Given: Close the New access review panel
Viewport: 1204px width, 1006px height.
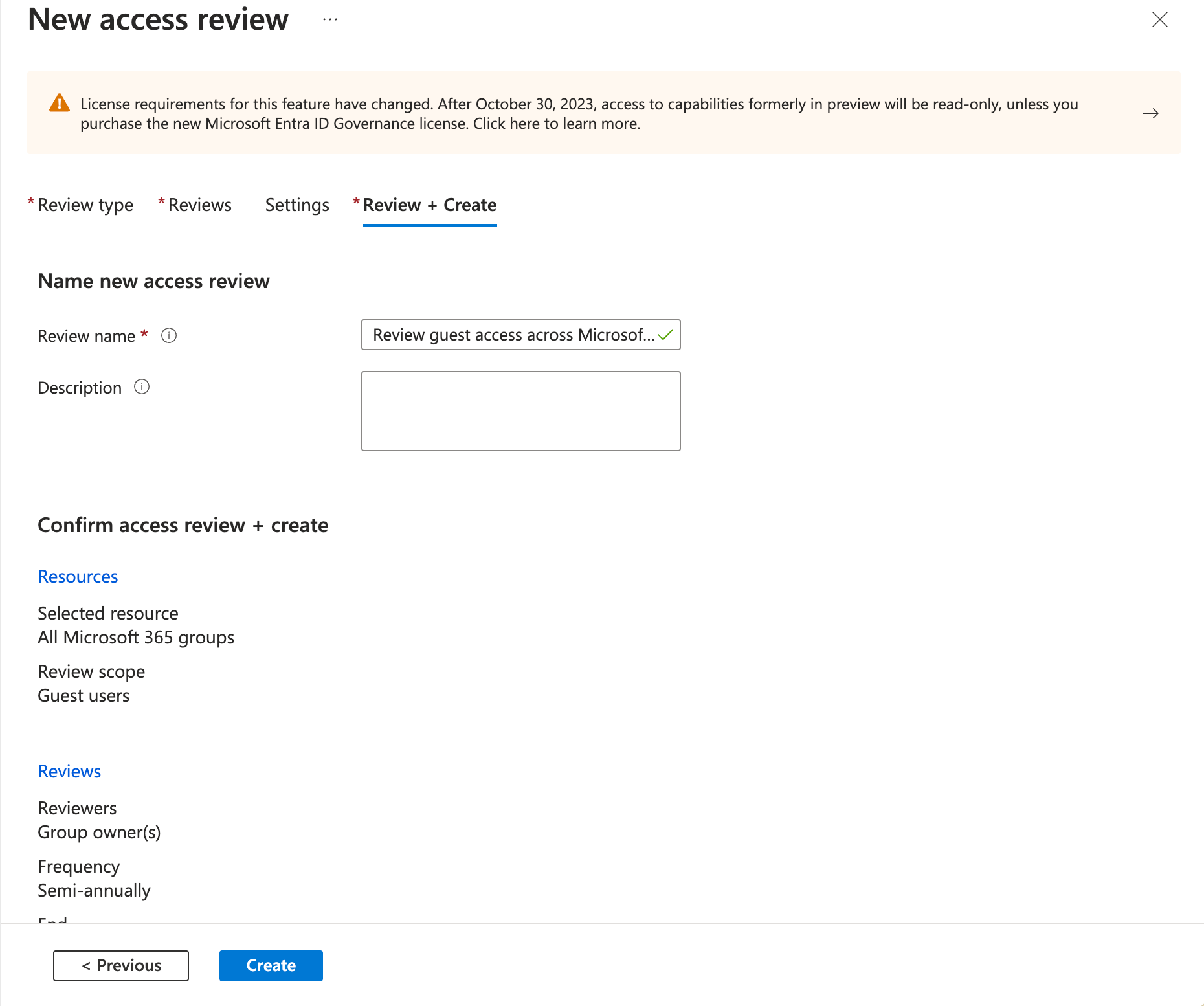Looking at the screenshot, I should click(1159, 19).
